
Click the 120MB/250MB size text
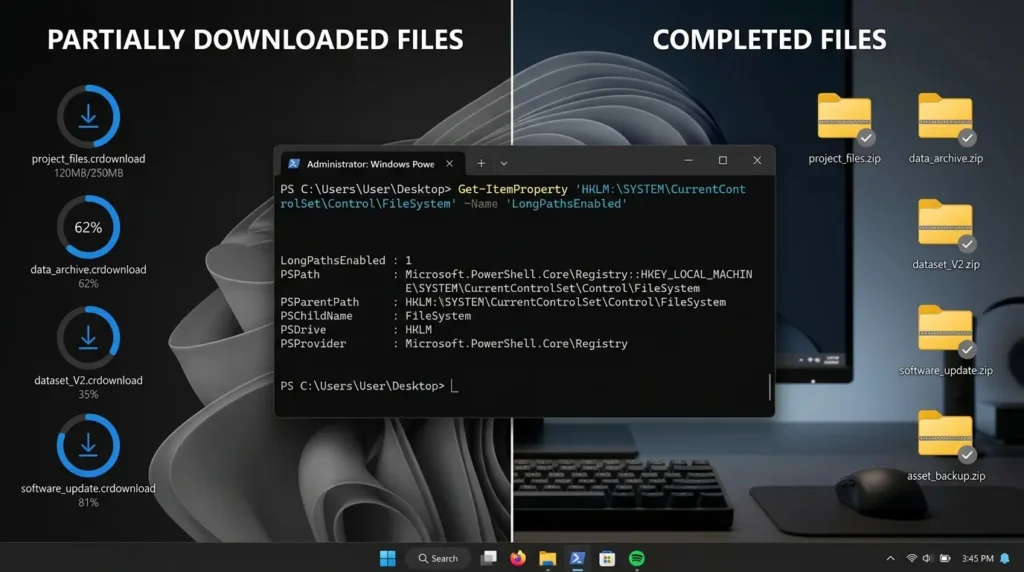tap(88, 173)
